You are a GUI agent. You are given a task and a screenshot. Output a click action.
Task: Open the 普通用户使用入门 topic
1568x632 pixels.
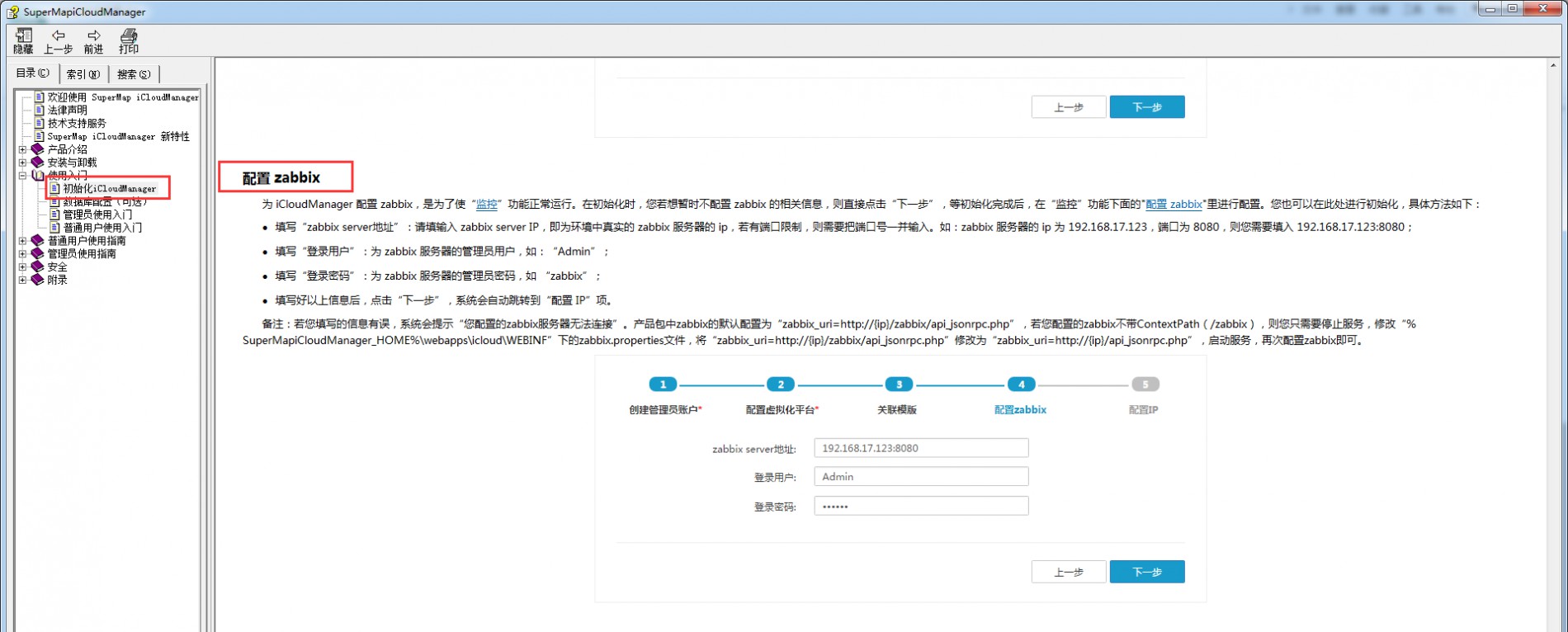click(x=102, y=228)
